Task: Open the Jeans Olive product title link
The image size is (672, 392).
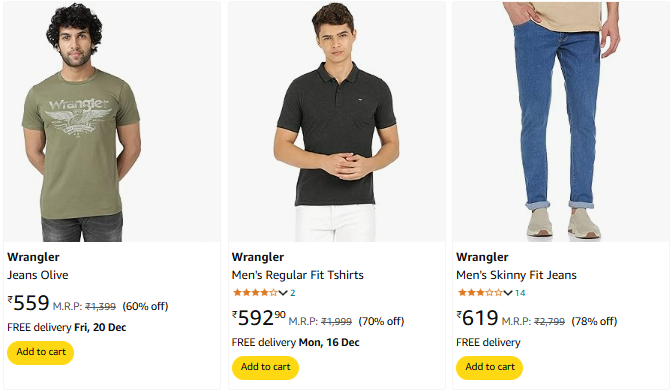Action: point(38,275)
